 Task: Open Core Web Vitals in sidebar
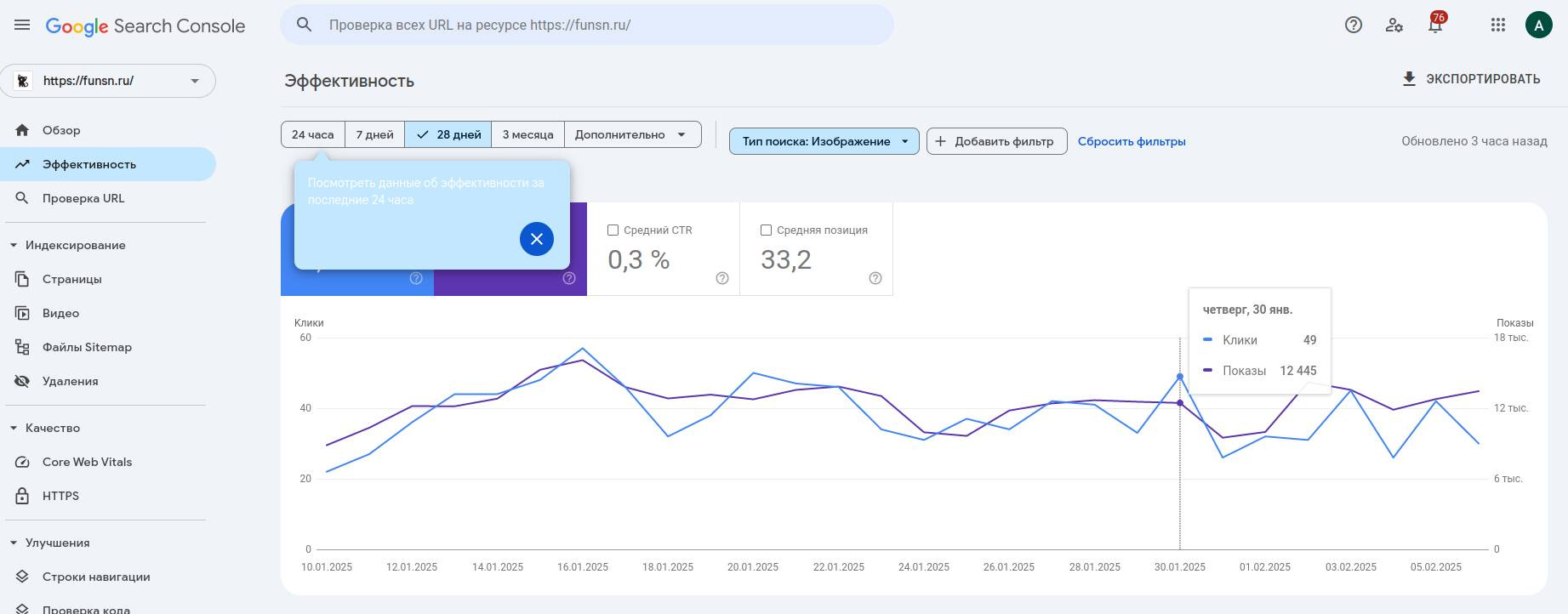pos(87,462)
